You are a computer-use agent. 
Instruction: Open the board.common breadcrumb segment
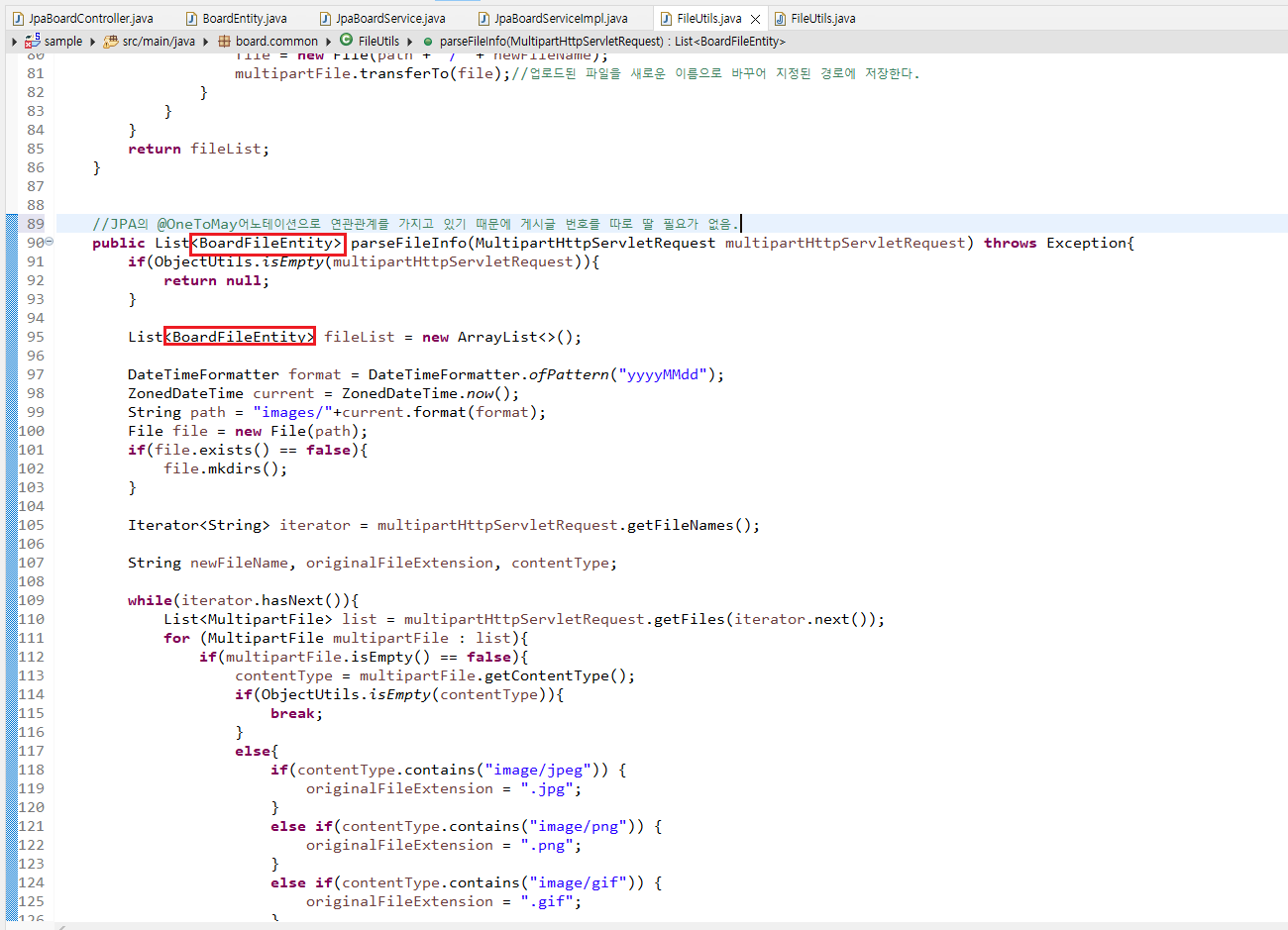click(x=276, y=41)
